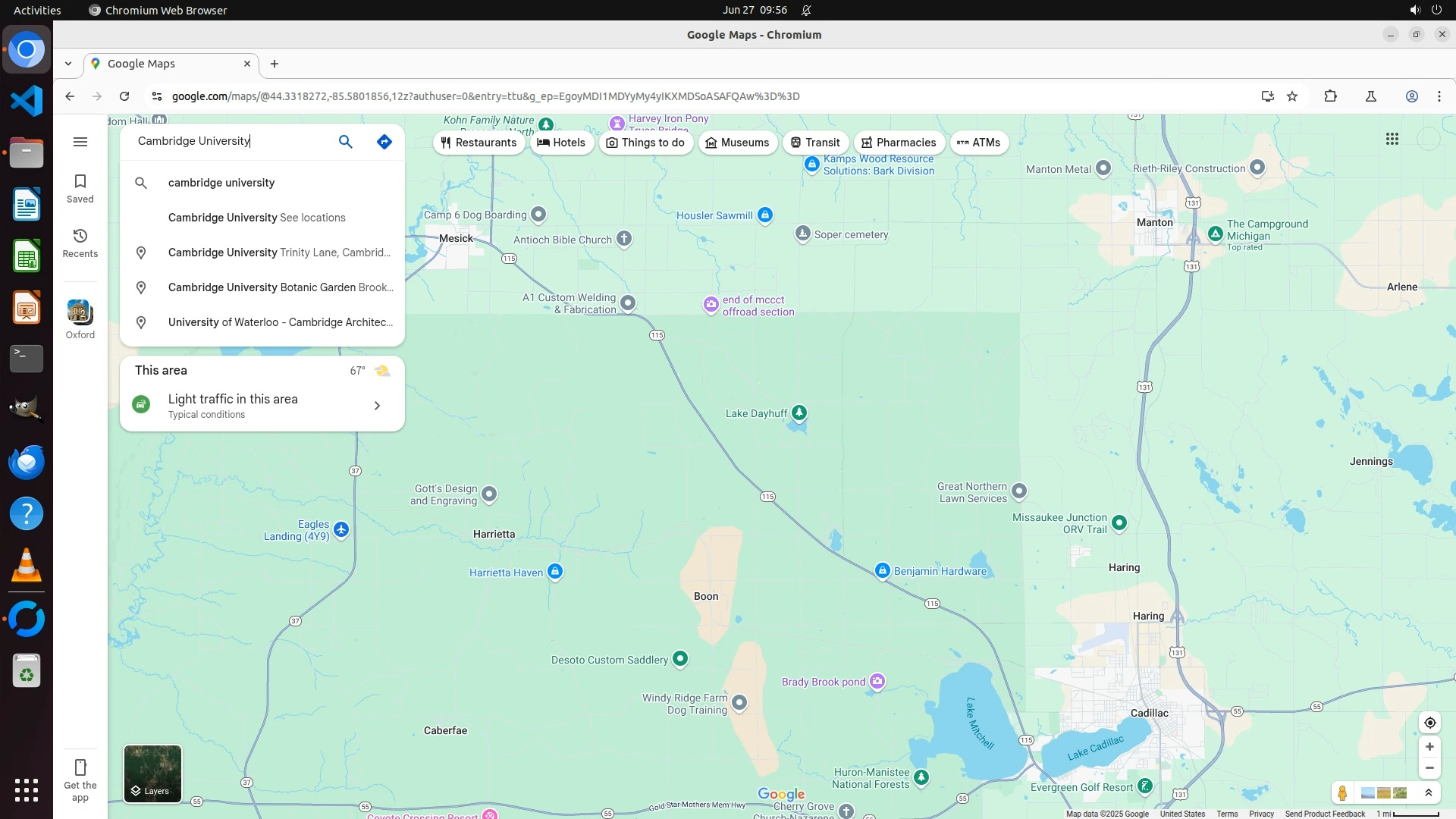This screenshot has height=819, width=1456.
Task: Toggle the Layers satellite thumbnail
Action: [152, 773]
